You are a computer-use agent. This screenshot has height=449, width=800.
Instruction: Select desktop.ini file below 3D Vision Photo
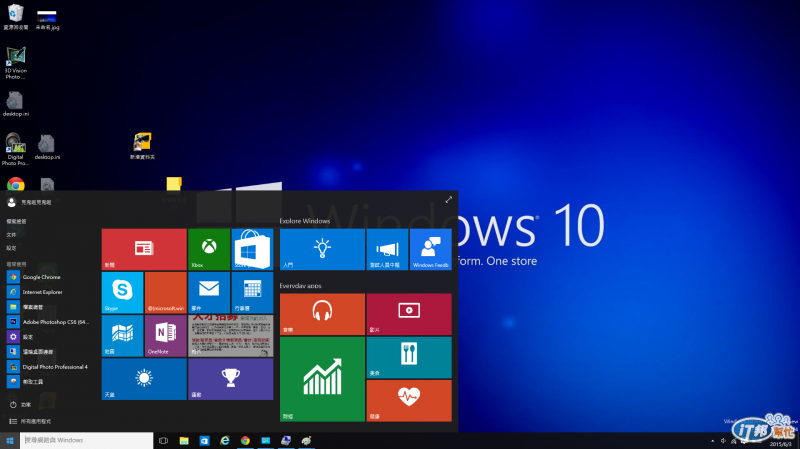pyautogui.click(x=15, y=104)
